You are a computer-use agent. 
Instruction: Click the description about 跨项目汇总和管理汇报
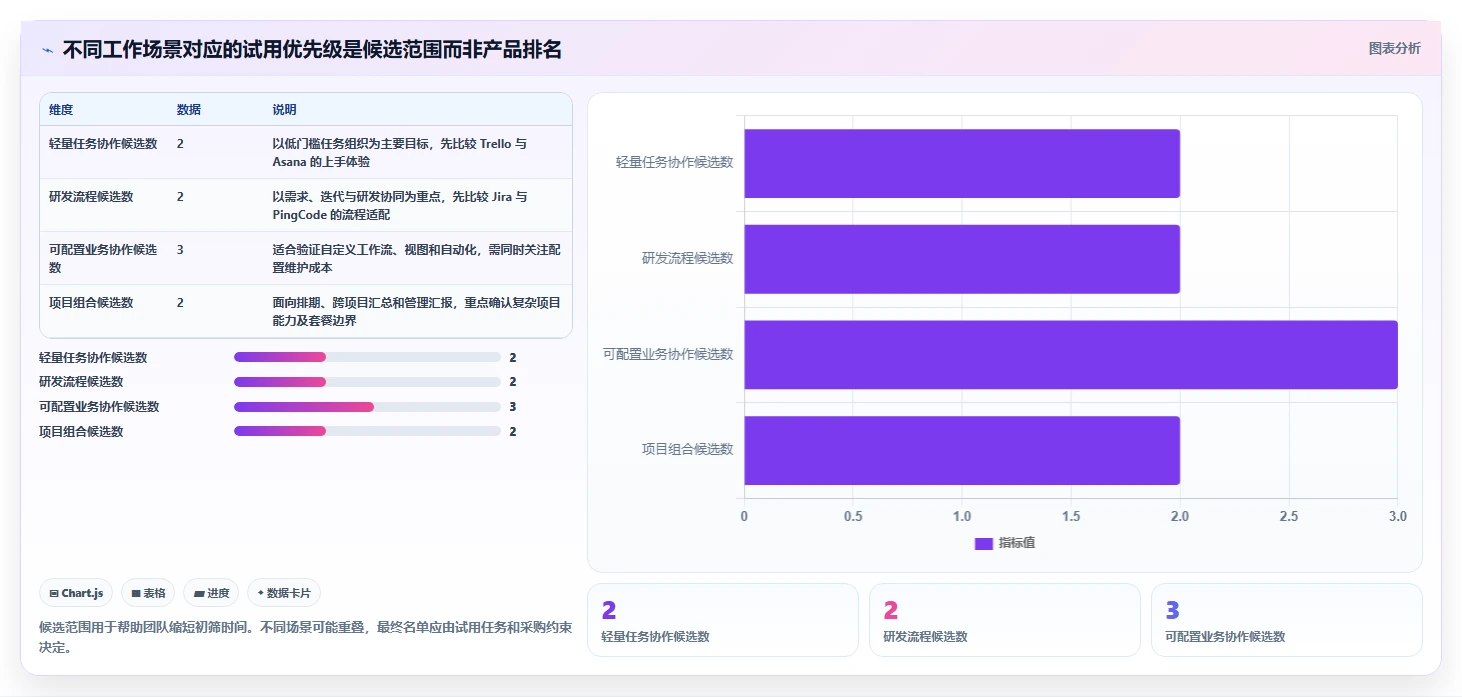[x=417, y=312]
